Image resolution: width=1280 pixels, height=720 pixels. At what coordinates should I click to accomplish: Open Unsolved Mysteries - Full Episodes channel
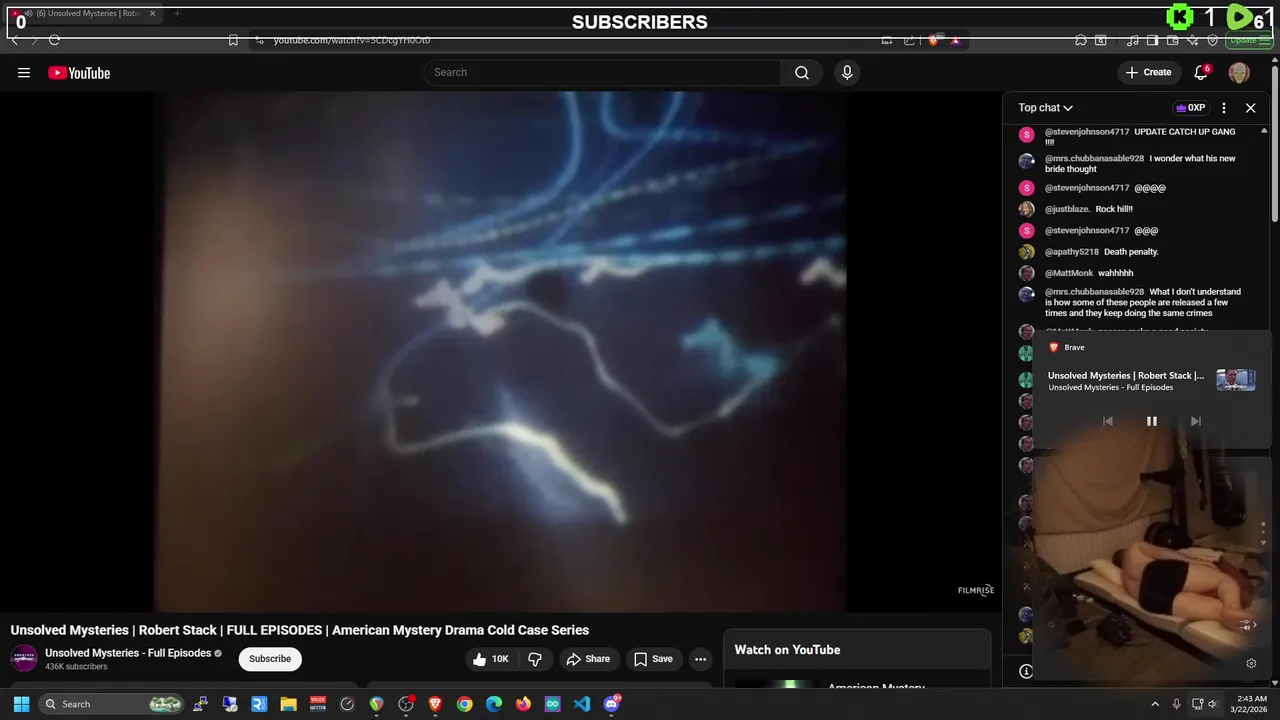pos(128,653)
